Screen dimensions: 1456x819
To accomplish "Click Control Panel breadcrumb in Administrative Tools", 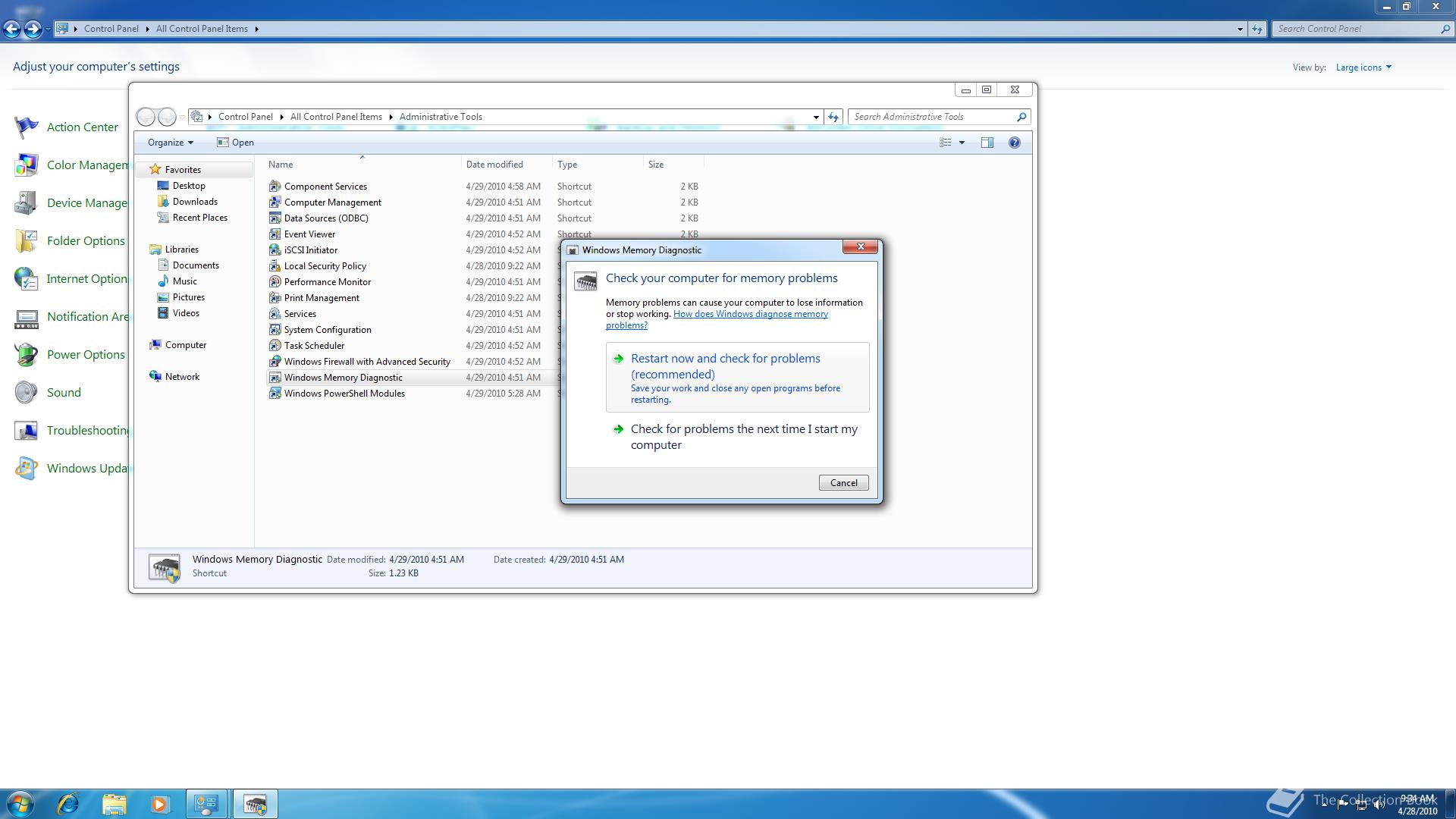I will pos(245,117).
